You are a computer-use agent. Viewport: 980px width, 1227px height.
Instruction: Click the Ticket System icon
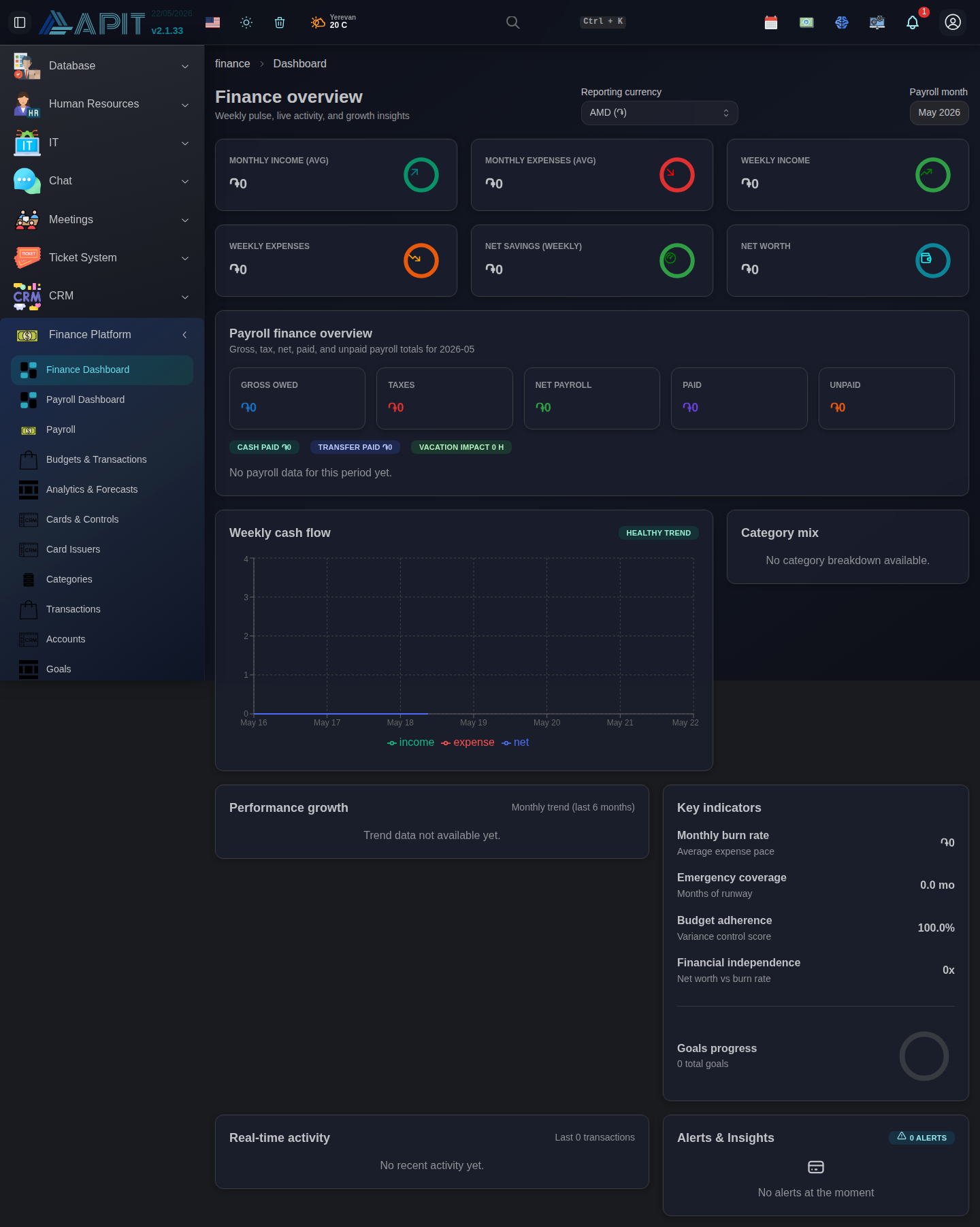(27, 258)
